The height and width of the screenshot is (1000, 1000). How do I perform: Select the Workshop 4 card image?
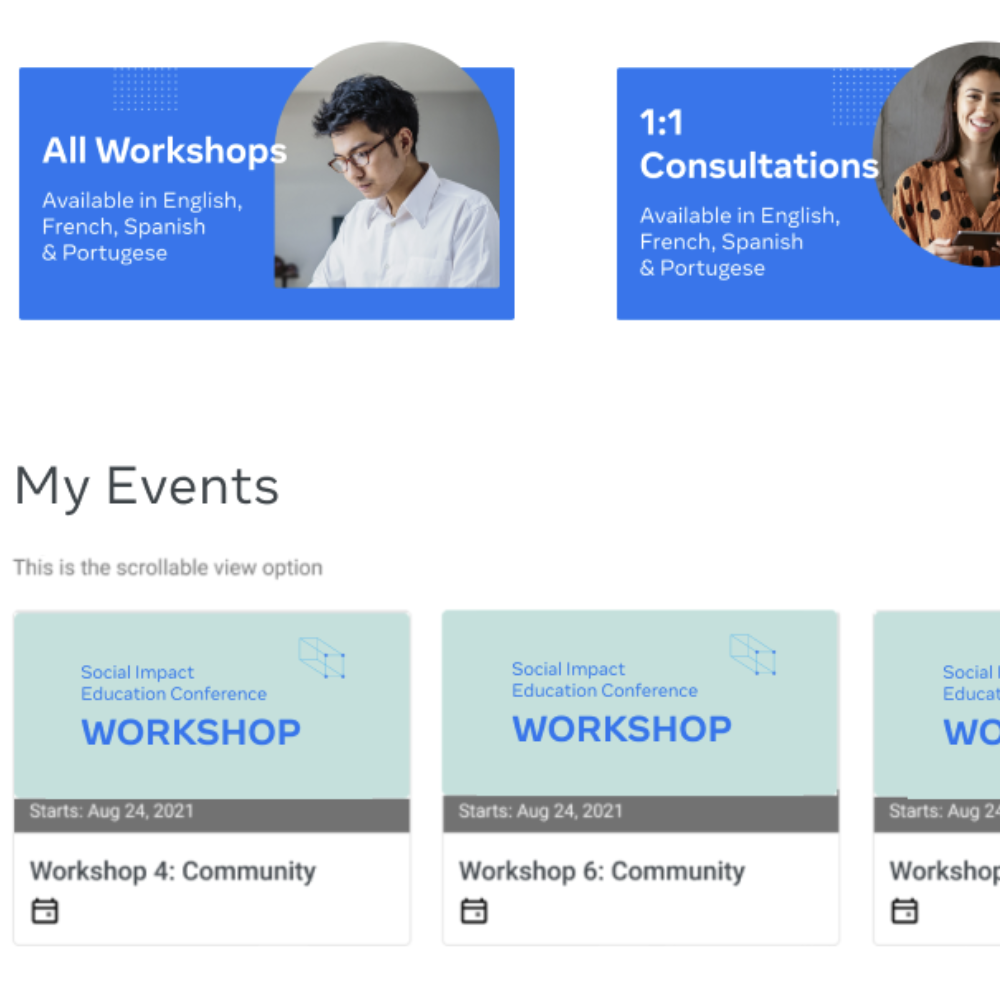coord(212,705)
